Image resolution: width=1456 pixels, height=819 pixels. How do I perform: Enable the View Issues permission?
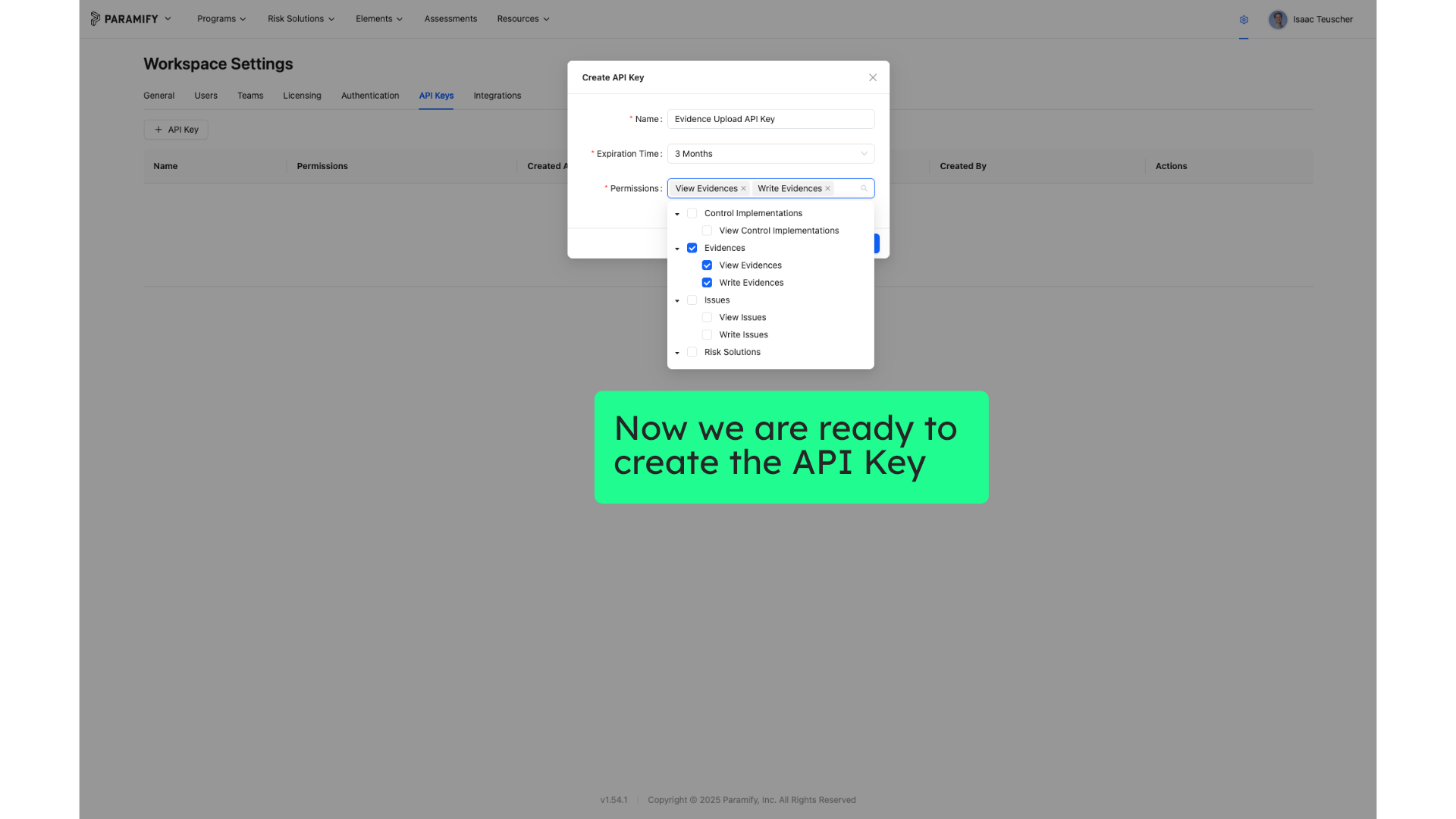[707, 318]
